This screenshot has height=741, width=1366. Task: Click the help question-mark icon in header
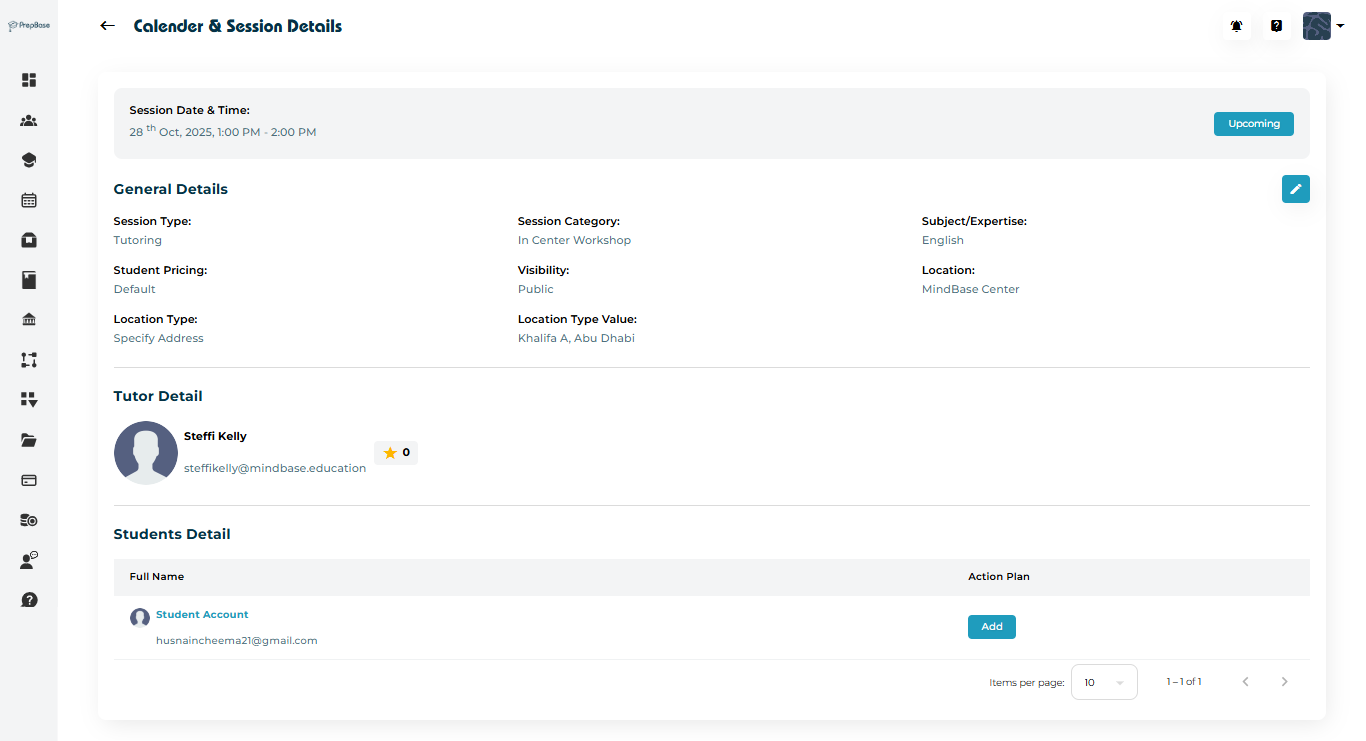click(1277, 26)
